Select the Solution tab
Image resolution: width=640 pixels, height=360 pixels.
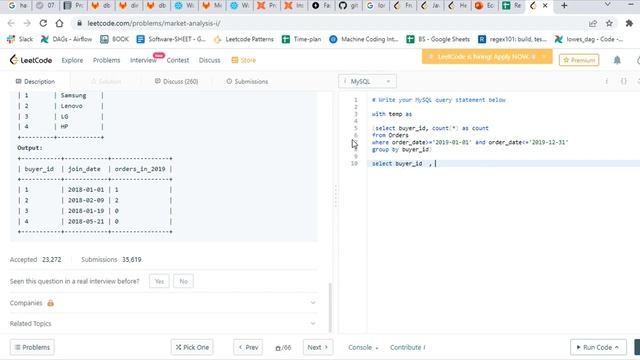click(x=106, y=82)
